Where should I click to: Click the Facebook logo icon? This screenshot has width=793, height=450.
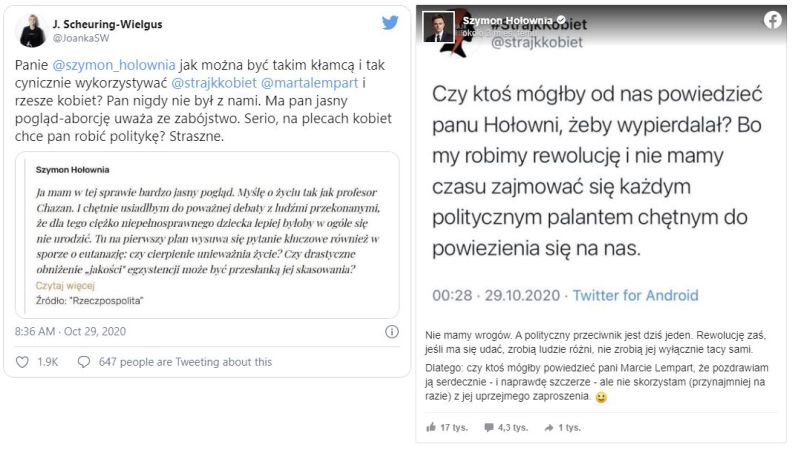point(772,20)
